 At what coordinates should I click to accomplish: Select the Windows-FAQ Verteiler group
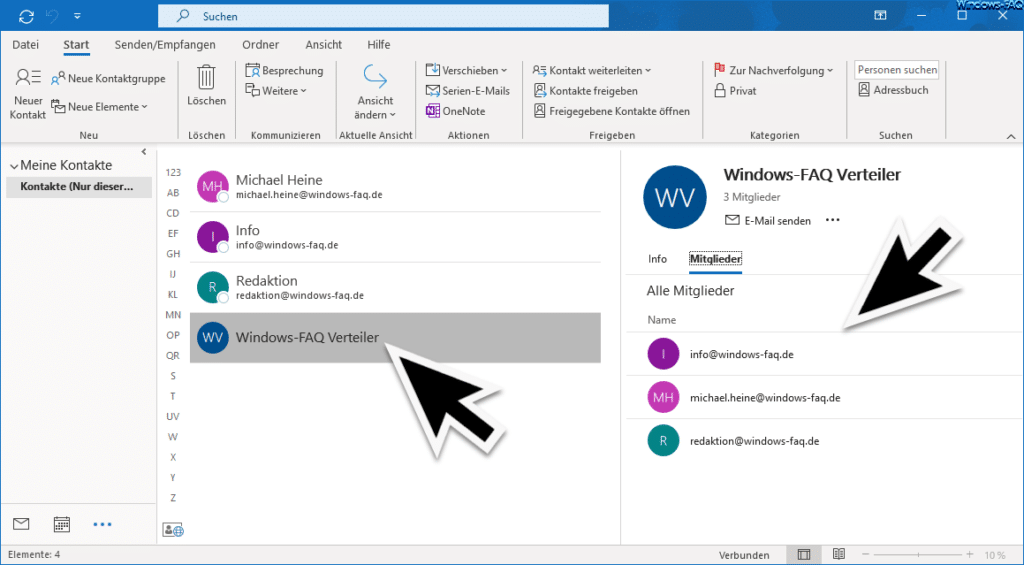(x=395, y=338)
